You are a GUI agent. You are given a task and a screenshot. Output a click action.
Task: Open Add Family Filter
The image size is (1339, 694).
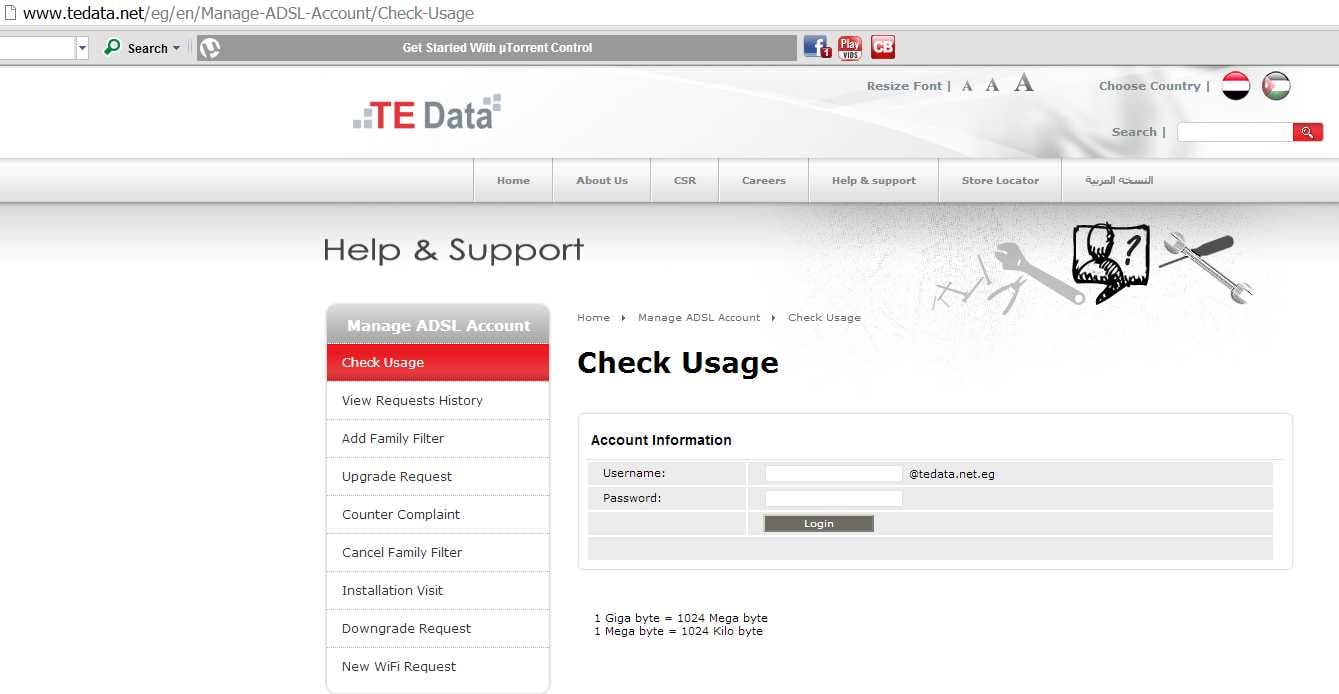coord(438,438)
